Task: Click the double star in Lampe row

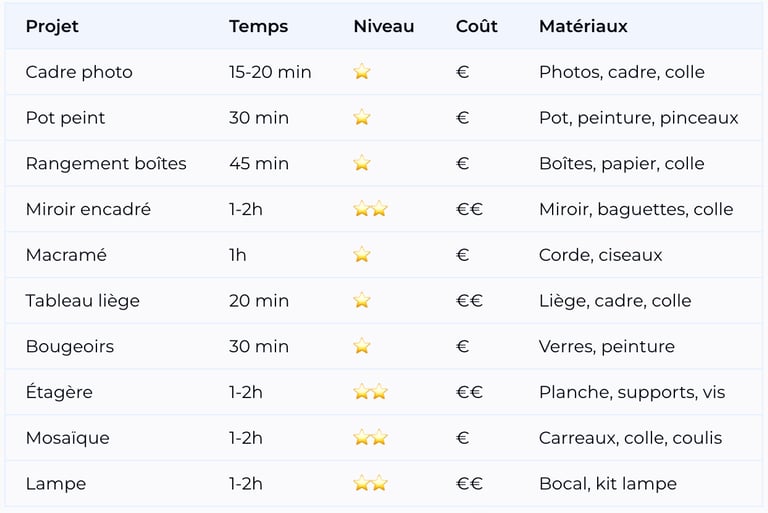Action: (370, 484)
